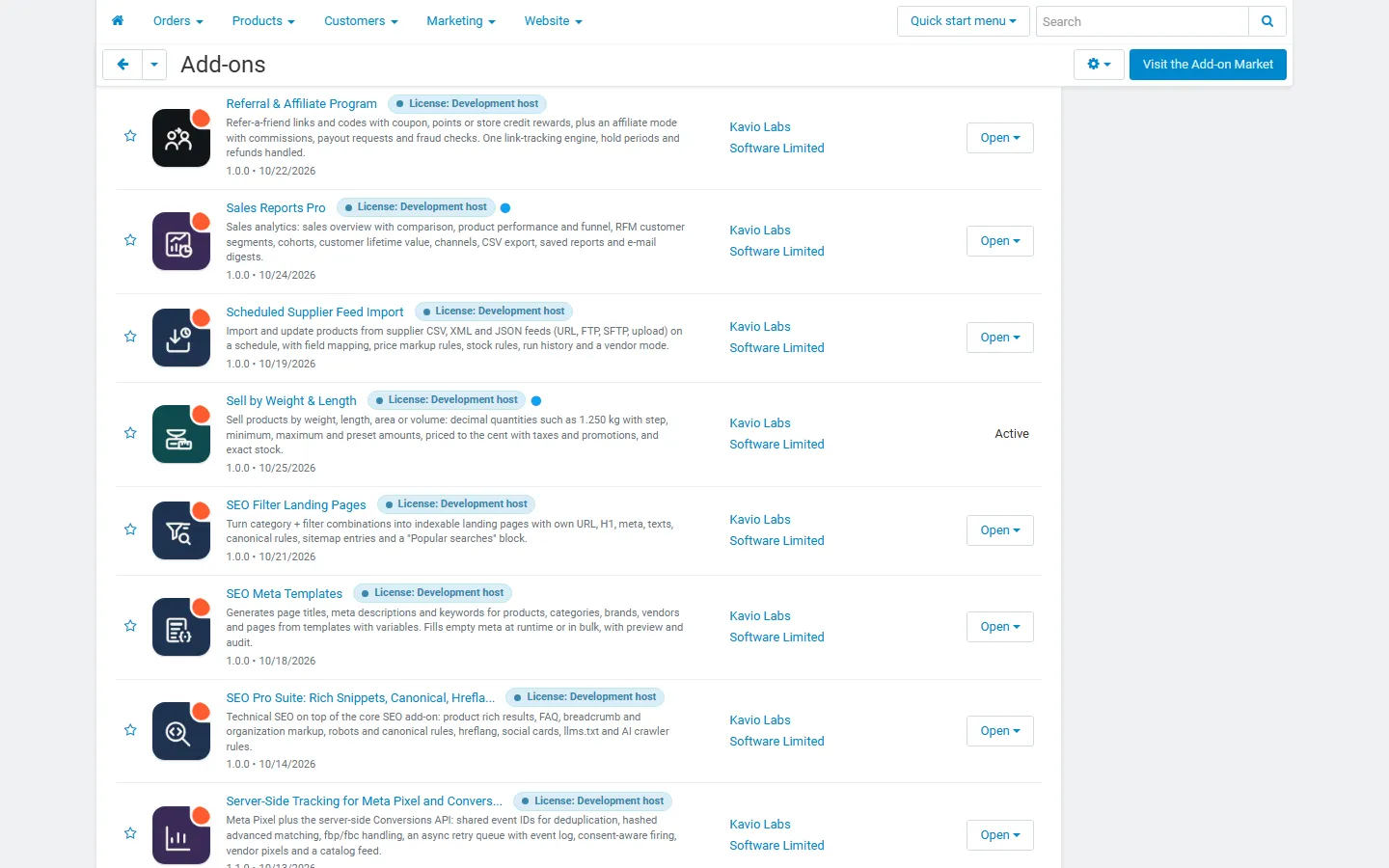Open the Quick start menu dropdown
This screenshot has width=1389, height=868.
[x=963, y=21]
